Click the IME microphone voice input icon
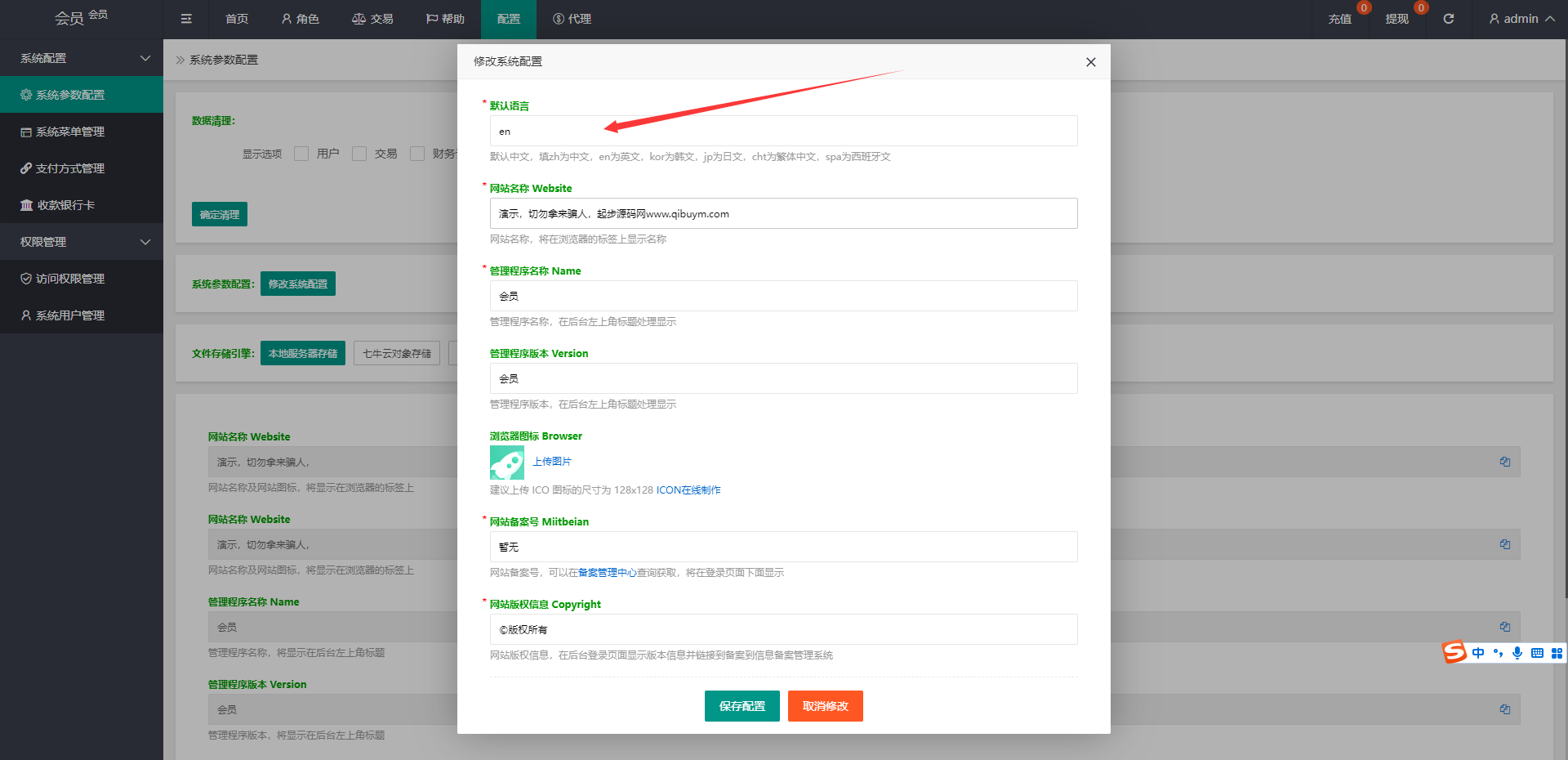 (1517, 653)
